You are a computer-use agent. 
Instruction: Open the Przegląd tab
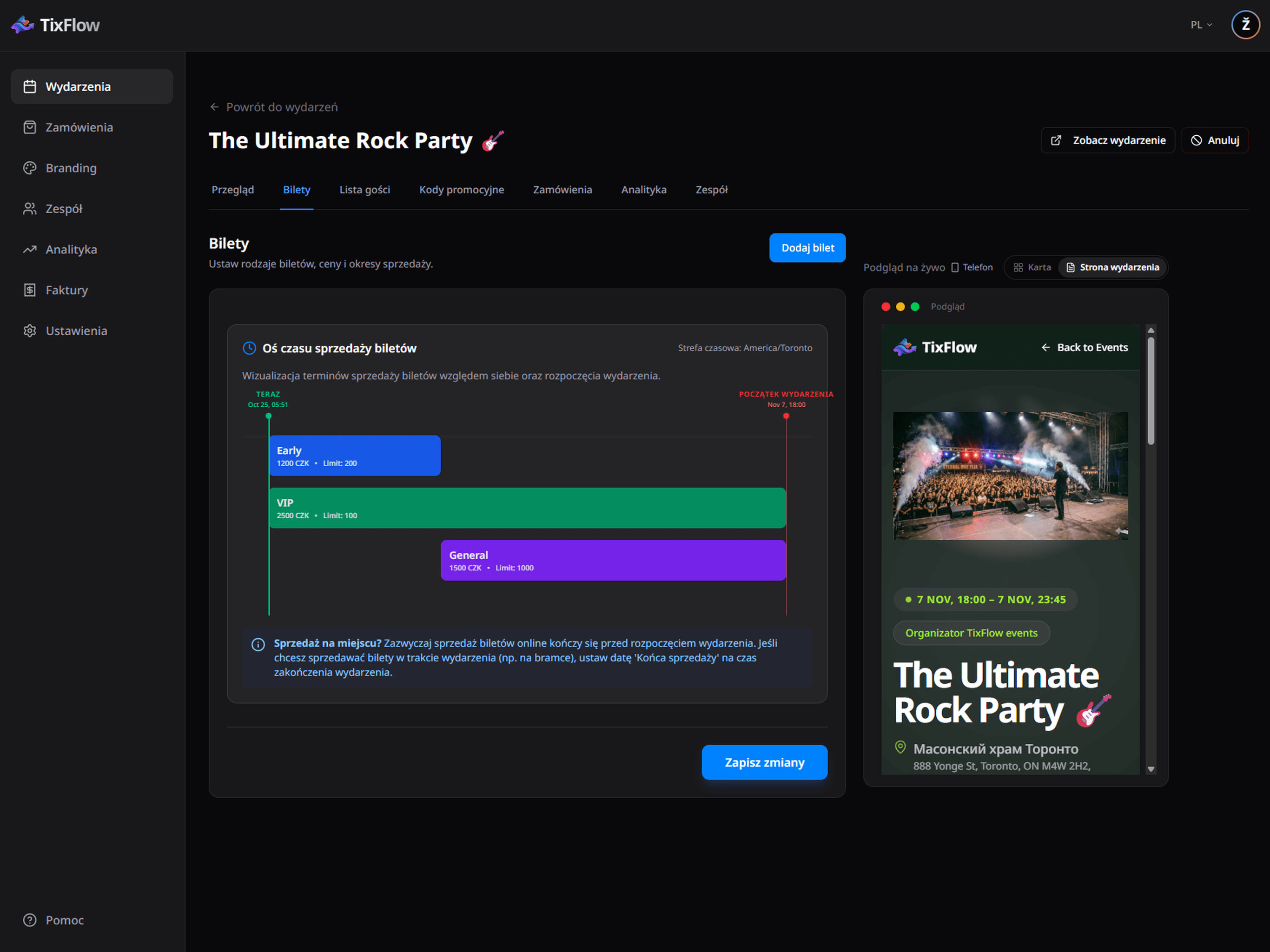coord(232,190)
